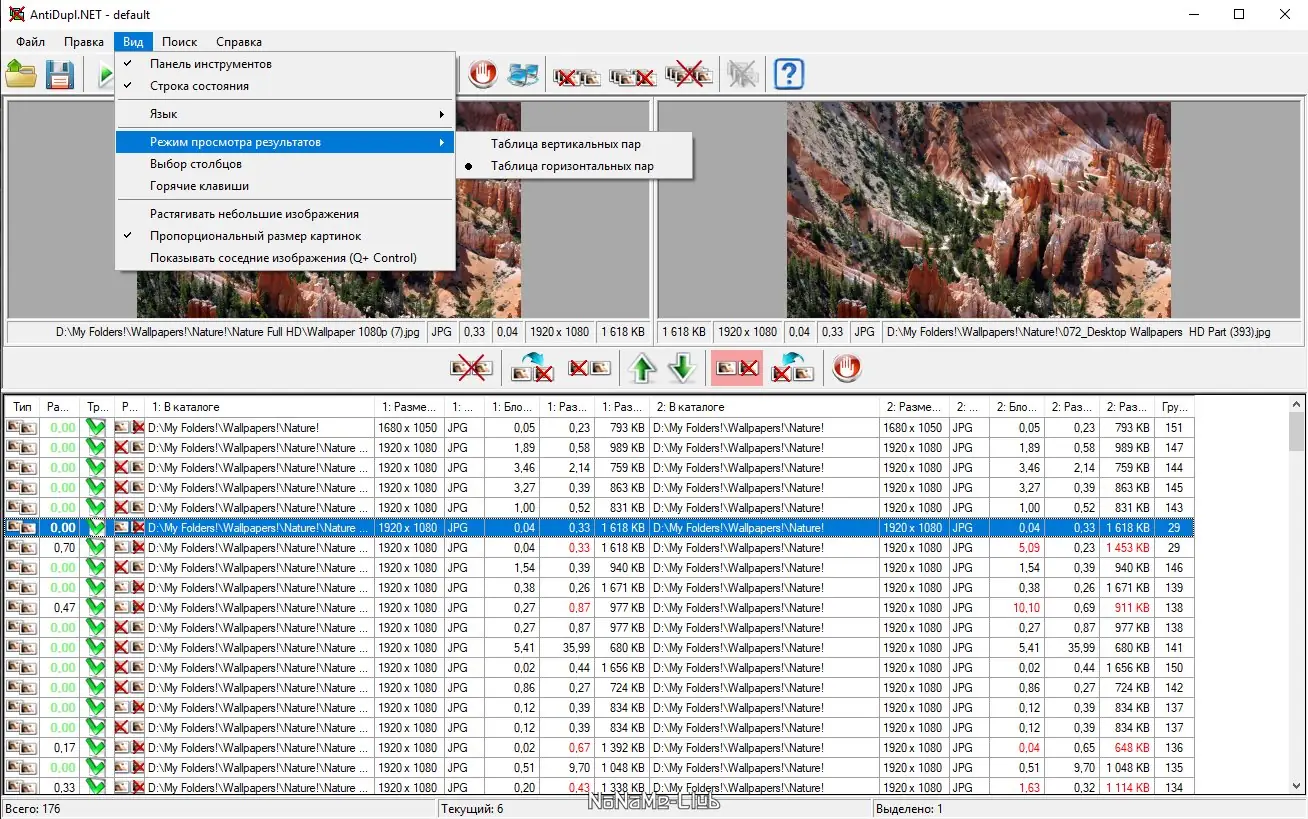Click 'Текущий: 6' in the status bar
Viewport: 1308px width, 819px height.
472,809
